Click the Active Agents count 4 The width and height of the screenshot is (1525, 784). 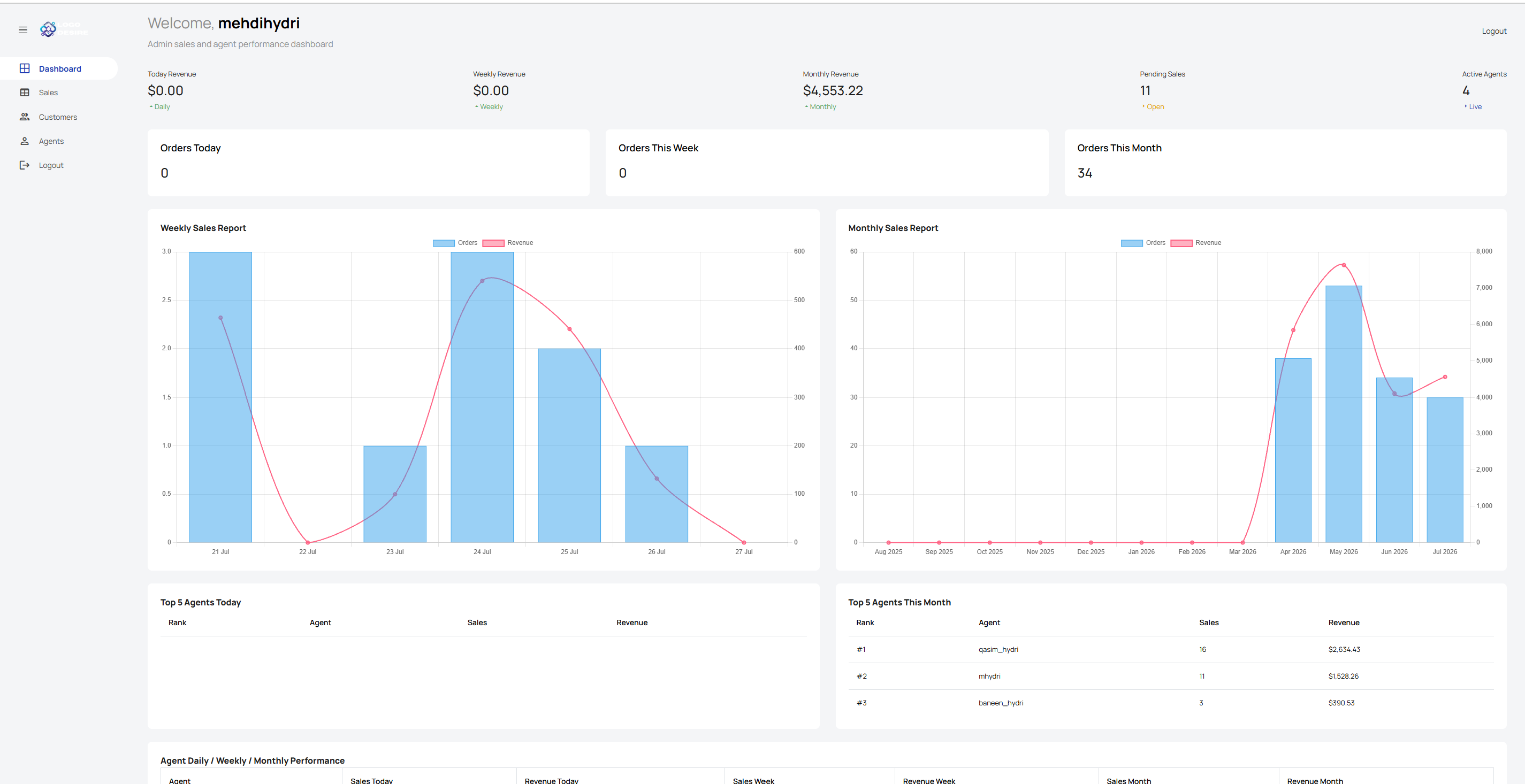pyautogui.click(x=1466, y=90)
